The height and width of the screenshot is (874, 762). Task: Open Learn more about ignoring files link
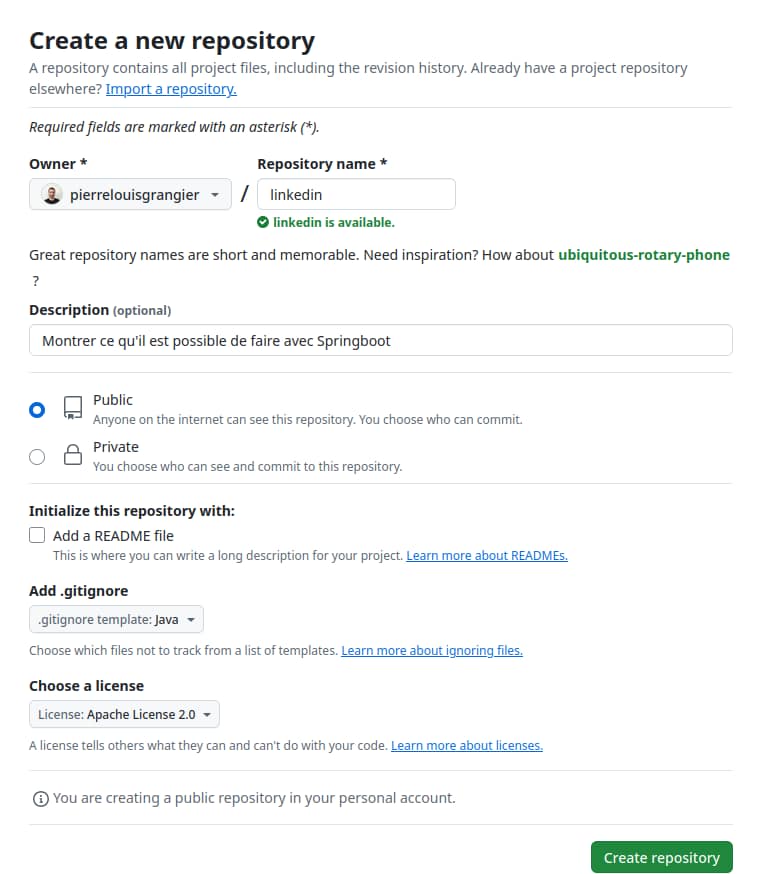coord(431,650)
